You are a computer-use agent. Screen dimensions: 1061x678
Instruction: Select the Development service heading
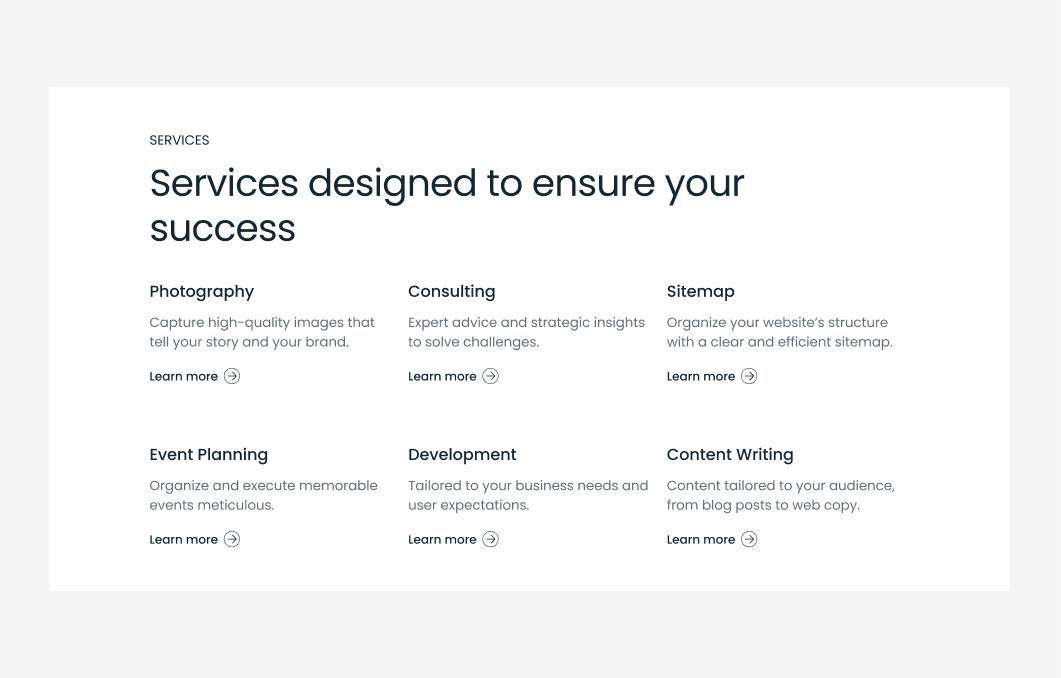coord(462,454)
